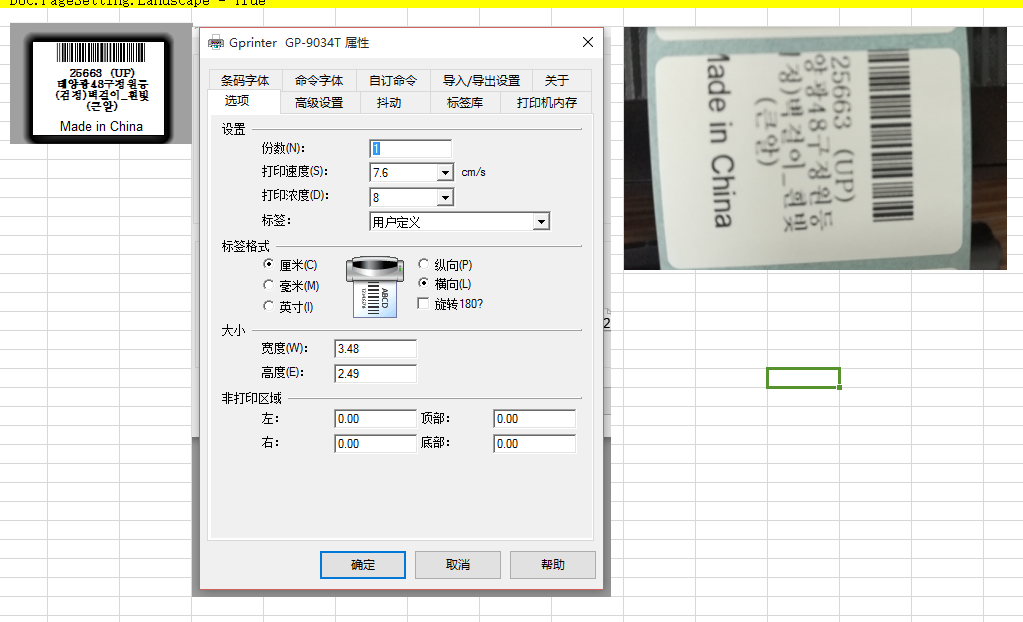
Task: Click the green selected spreadsheet cell
Action: [803, 378]
